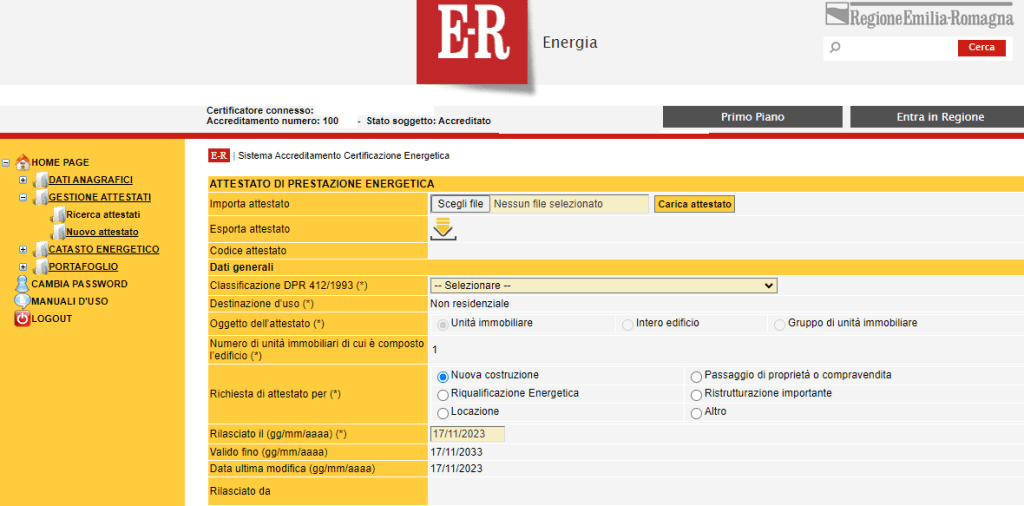
Task: Click the DATI ANAGRAFICI folder icon
Action: click(40, 180)
